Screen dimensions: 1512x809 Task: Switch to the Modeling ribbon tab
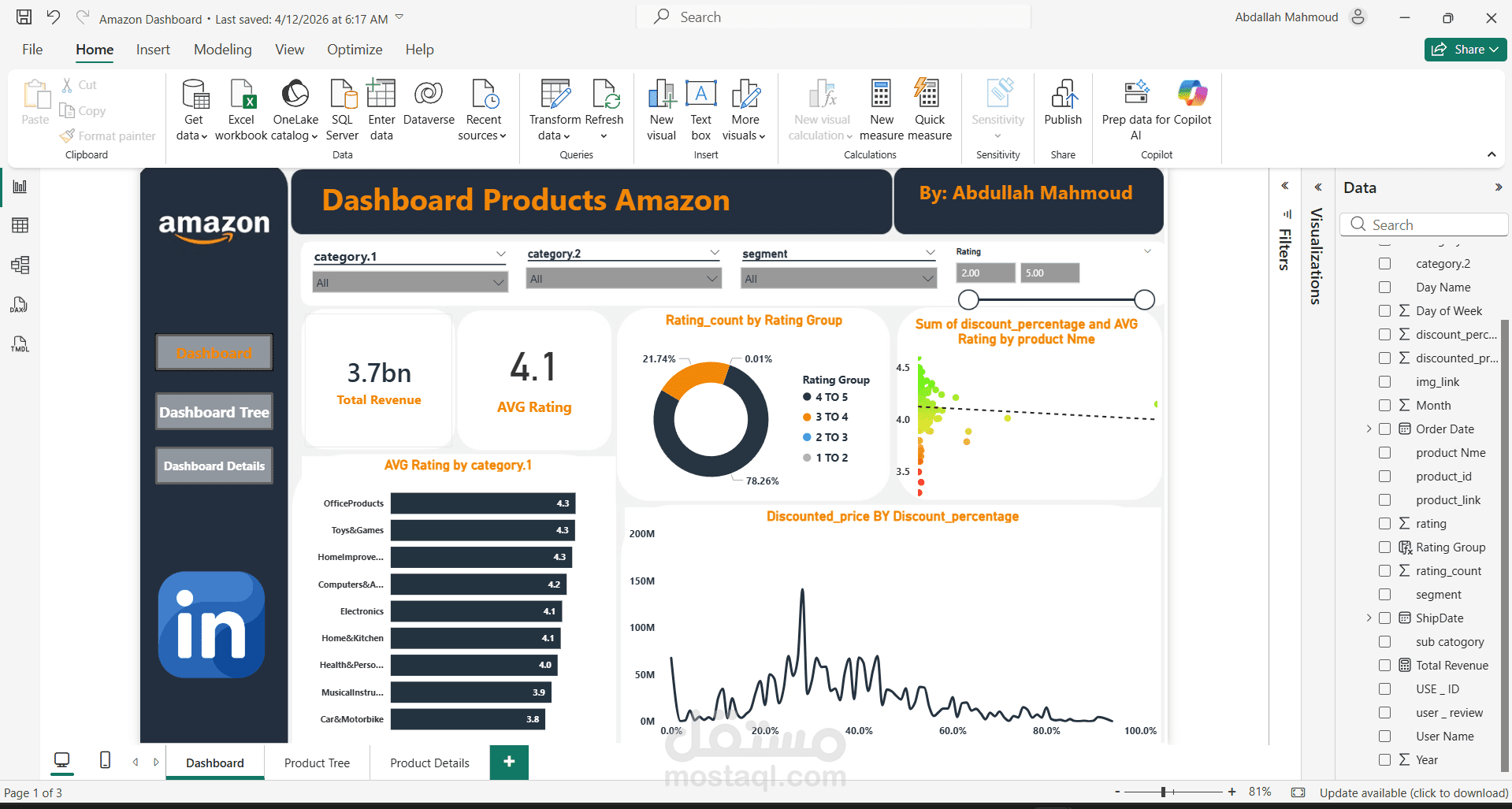[222, 49]
